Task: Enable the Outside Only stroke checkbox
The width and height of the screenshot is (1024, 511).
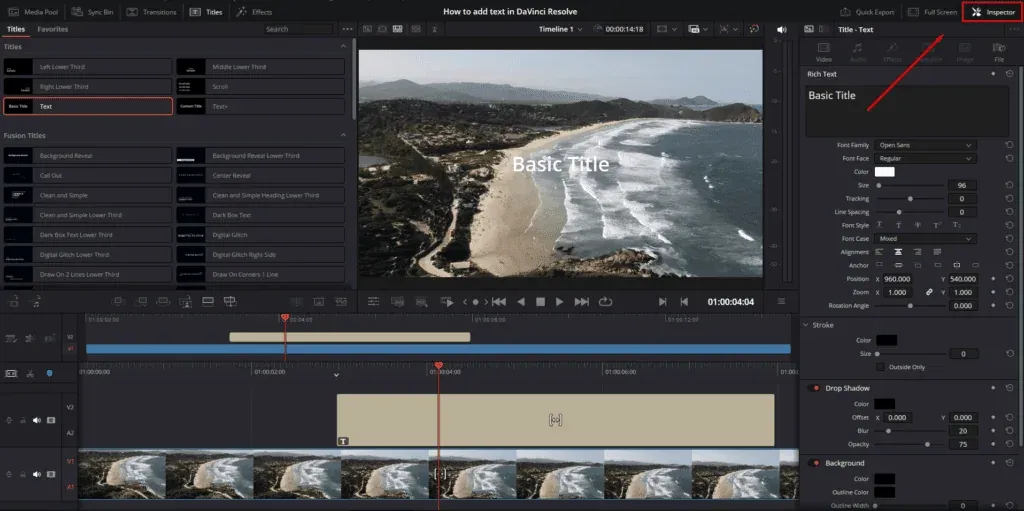Action: 880,367
